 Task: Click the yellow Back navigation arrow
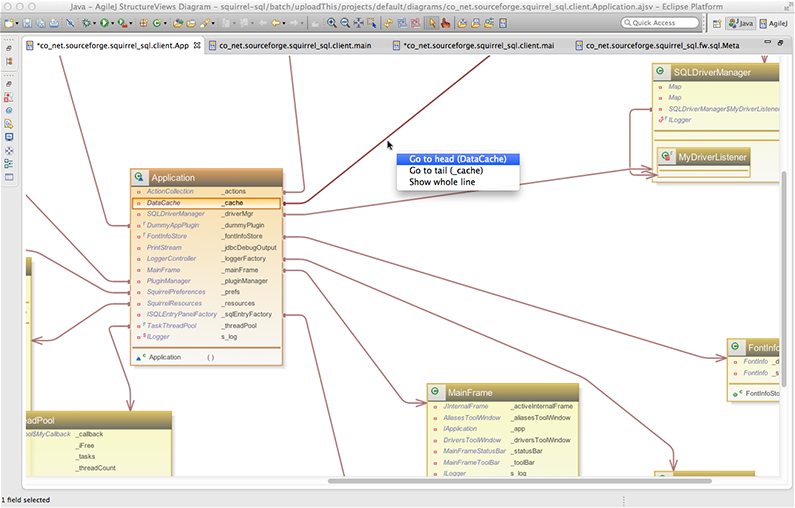[x=275, y=23]
